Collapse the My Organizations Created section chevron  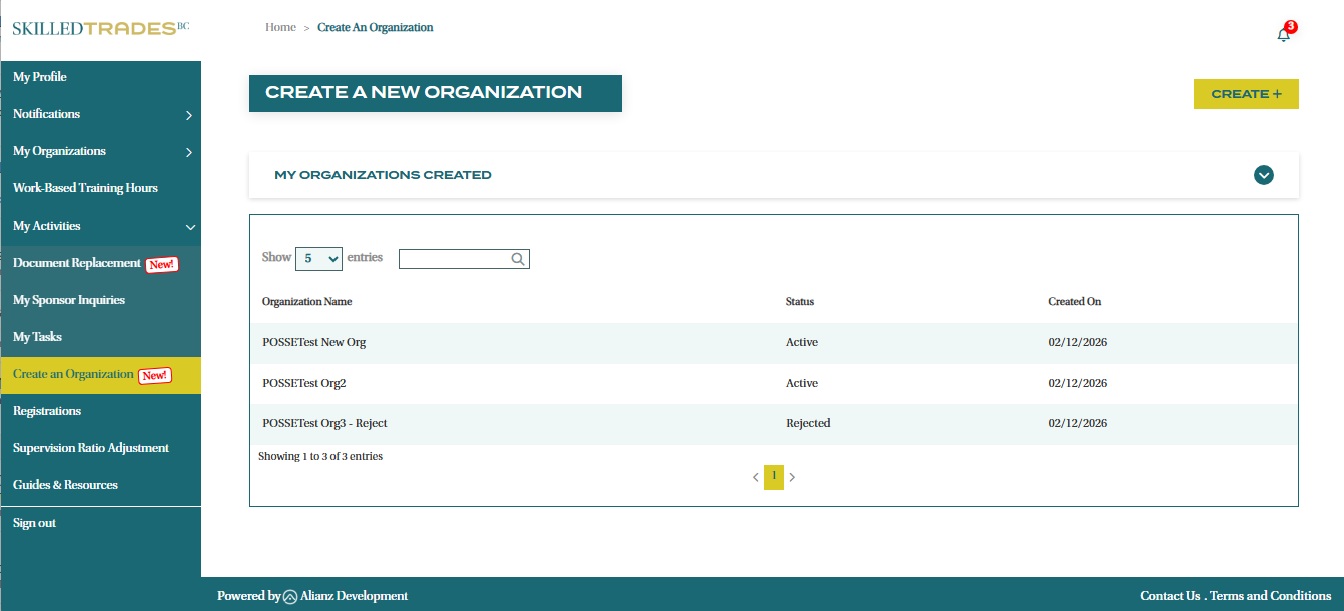click(1264, 175)
